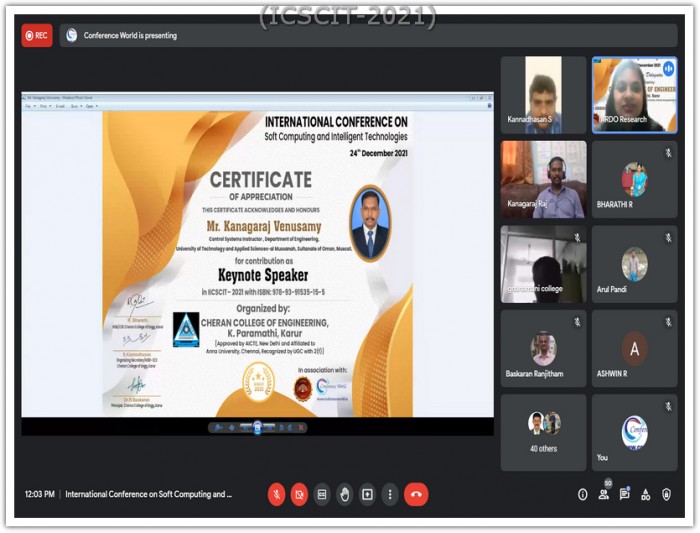Image resolution: width=700 pixels, height=533 pixels.
Task: Open the Activities panel icon
Action: point(645,494)
